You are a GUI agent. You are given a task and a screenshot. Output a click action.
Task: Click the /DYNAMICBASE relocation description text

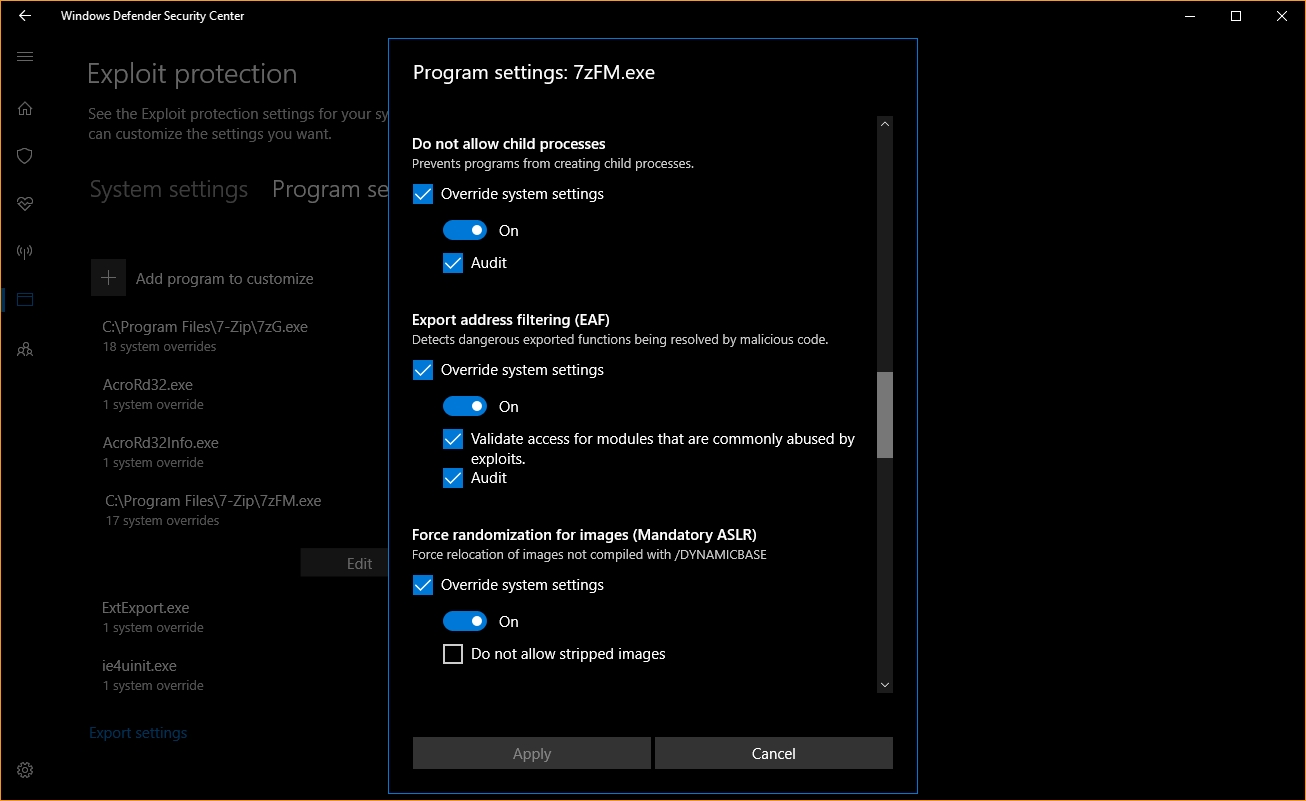click(589, 554)
